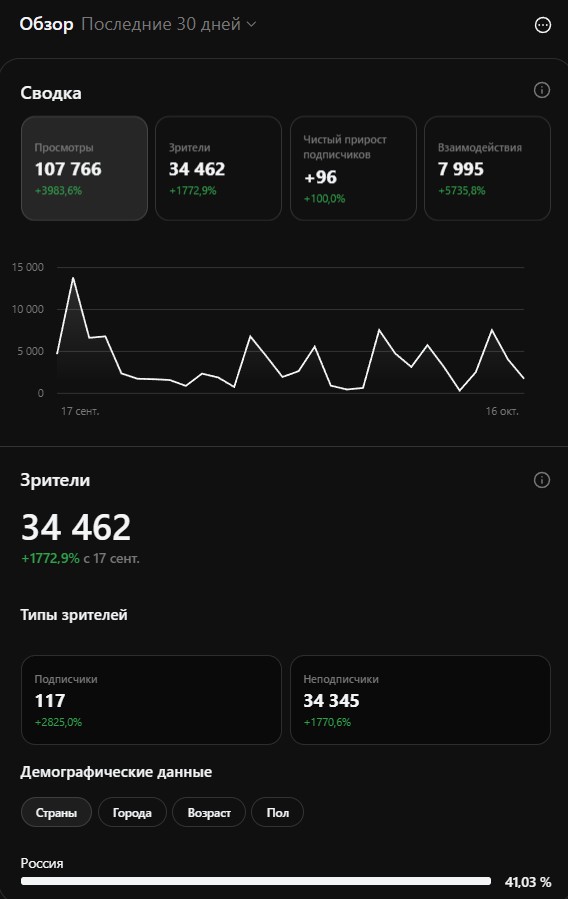Click the +1772,9% с 17 сент. text
568x899 pixels.
click(80, 558)
